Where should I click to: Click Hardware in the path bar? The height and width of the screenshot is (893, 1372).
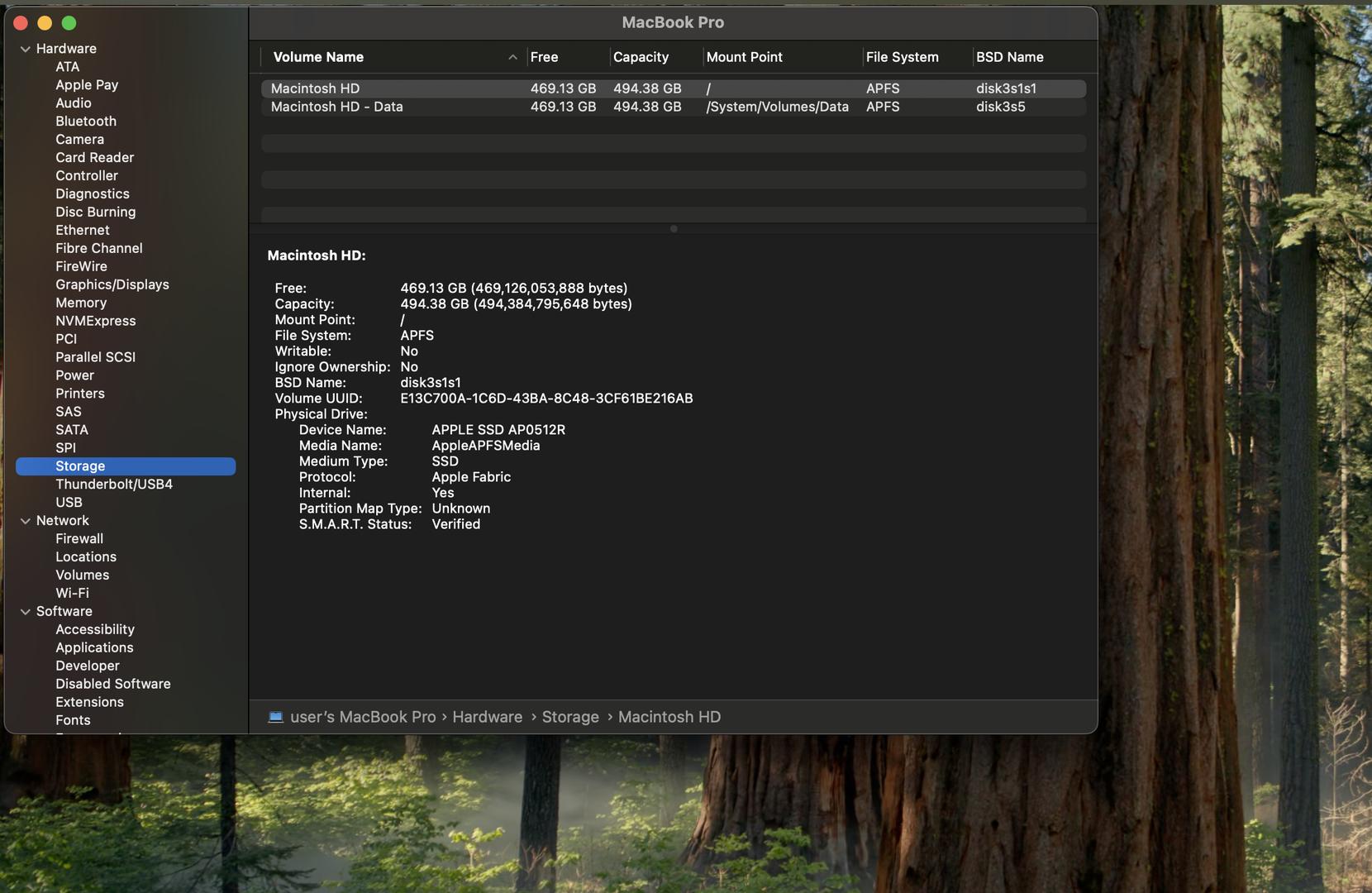[x=488, y=717]
